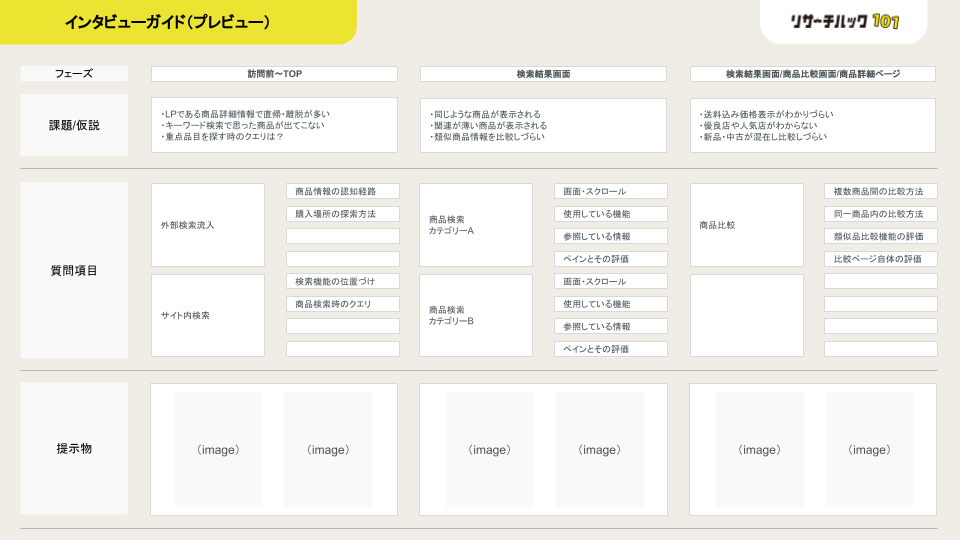
Task: Select the 類似品比較機能の評価 item
Action: click(x=880, y=236)
